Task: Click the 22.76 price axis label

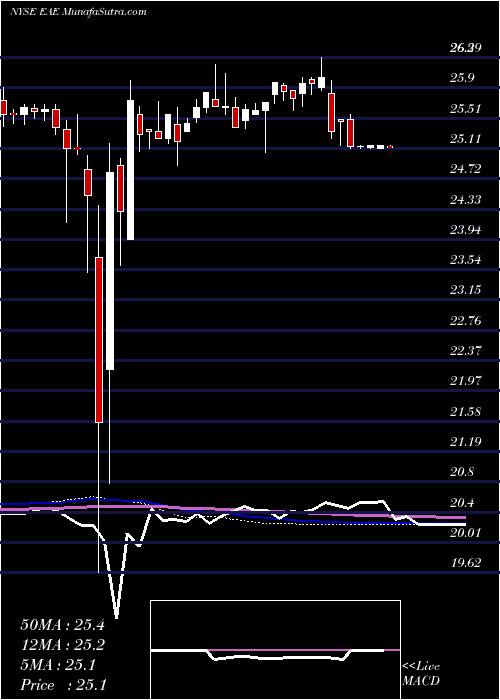Action: (x=465, y=320)
